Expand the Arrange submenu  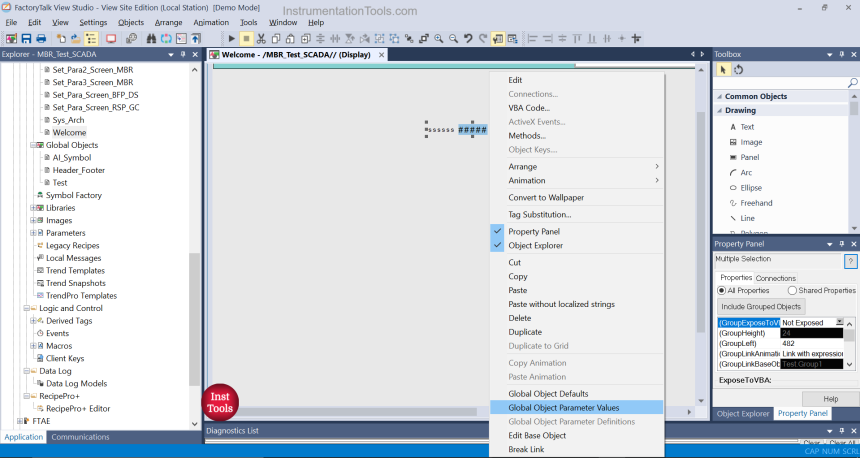[x=576, y=166]
